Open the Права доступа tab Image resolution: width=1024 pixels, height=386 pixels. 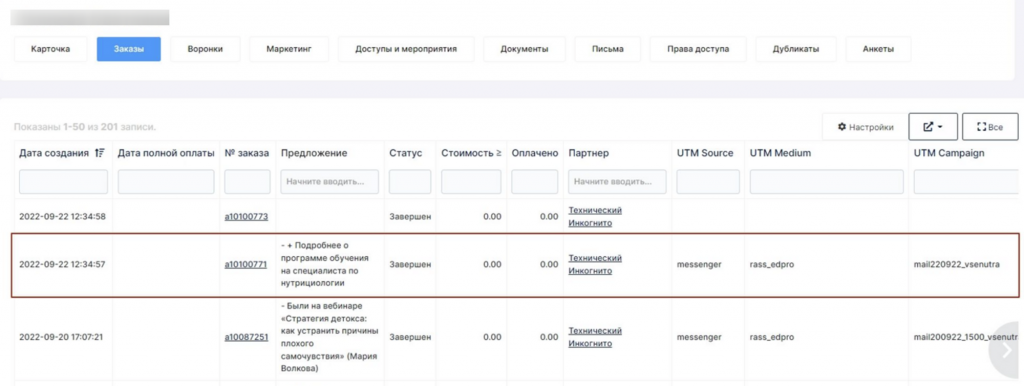click(698, 49)
